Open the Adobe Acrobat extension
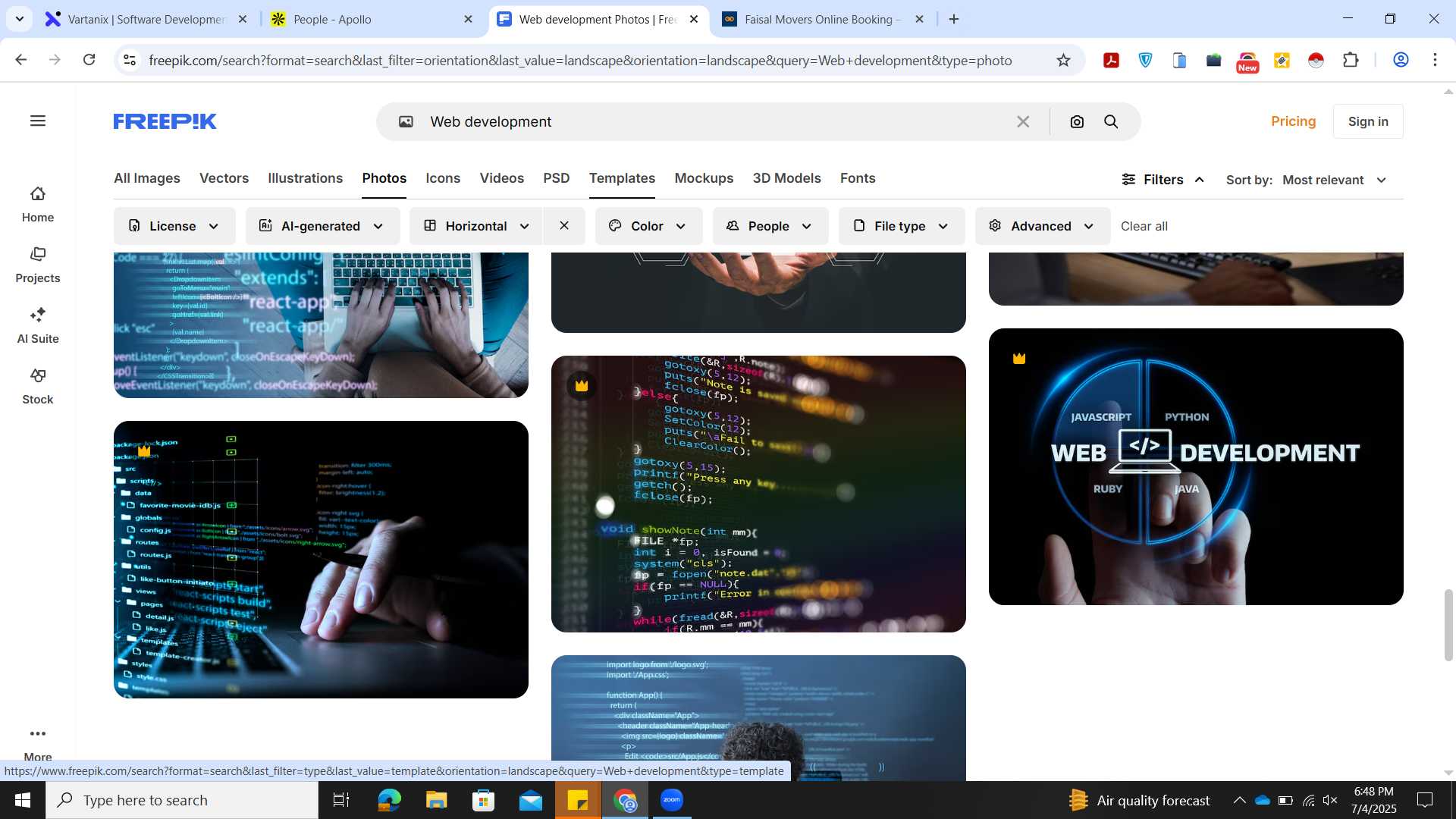The image size is (1456, 819). click(1111, 60)
